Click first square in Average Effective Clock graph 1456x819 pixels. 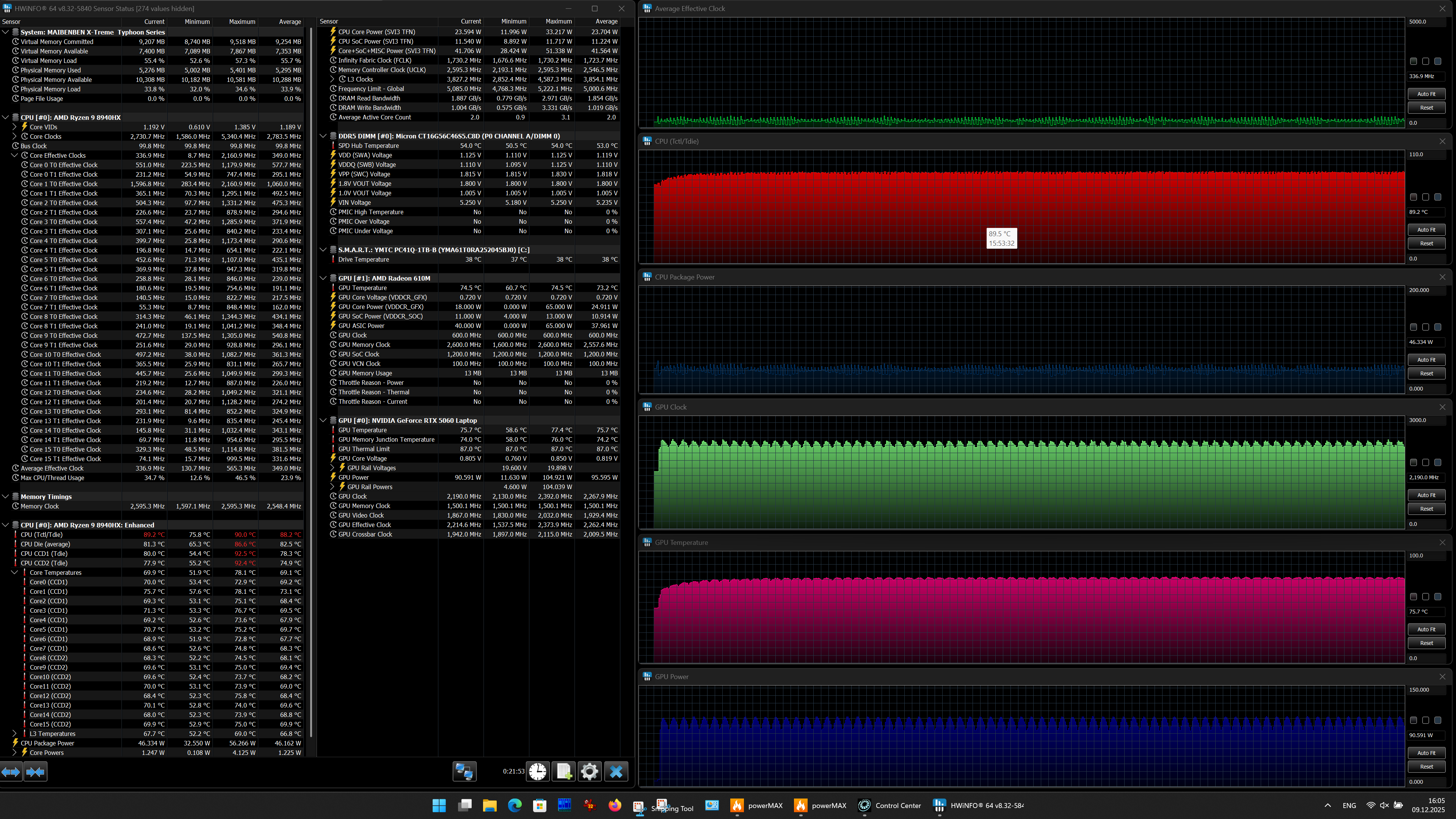click(x=1413, y=61)
